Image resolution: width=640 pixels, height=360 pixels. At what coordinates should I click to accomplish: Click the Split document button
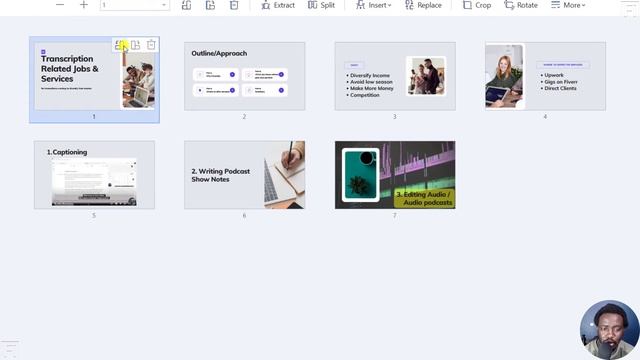click(321, 5)
